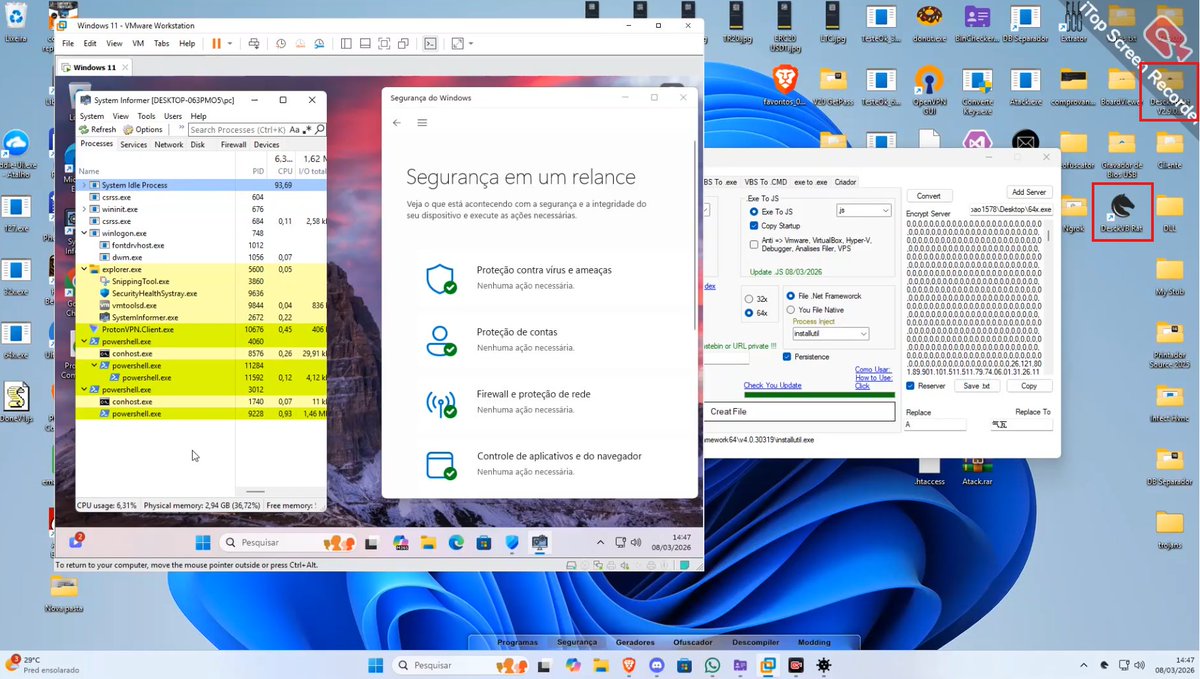Collapse powershell.exe PID 4060 tree
This screenshot has width=1200, height=679.
point(85,341)
